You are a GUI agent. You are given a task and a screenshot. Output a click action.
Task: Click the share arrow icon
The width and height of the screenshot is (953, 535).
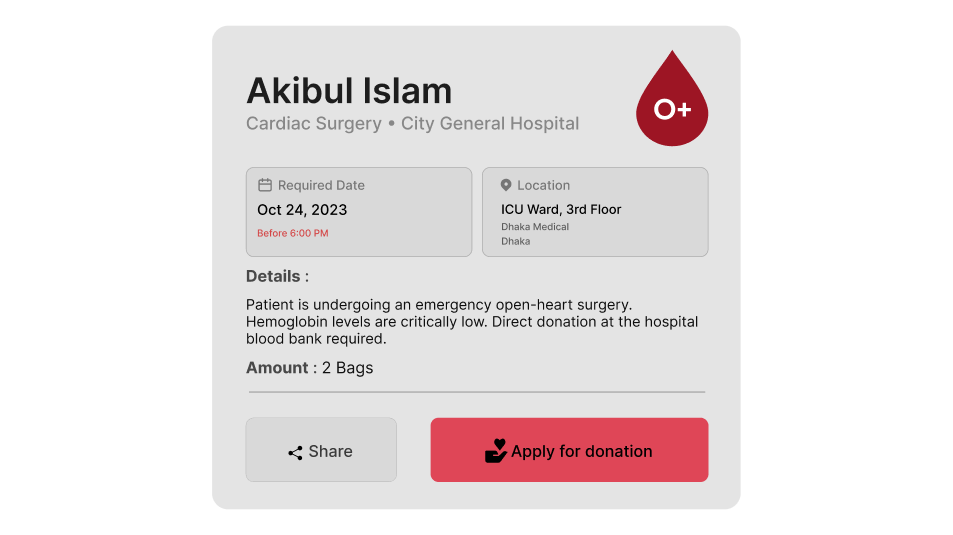click(295, 452)
